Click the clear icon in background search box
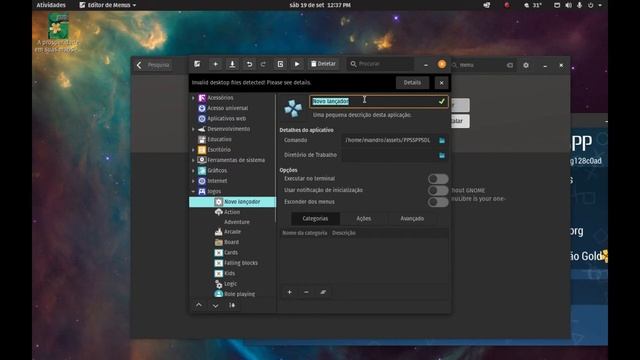 (510, 65)
